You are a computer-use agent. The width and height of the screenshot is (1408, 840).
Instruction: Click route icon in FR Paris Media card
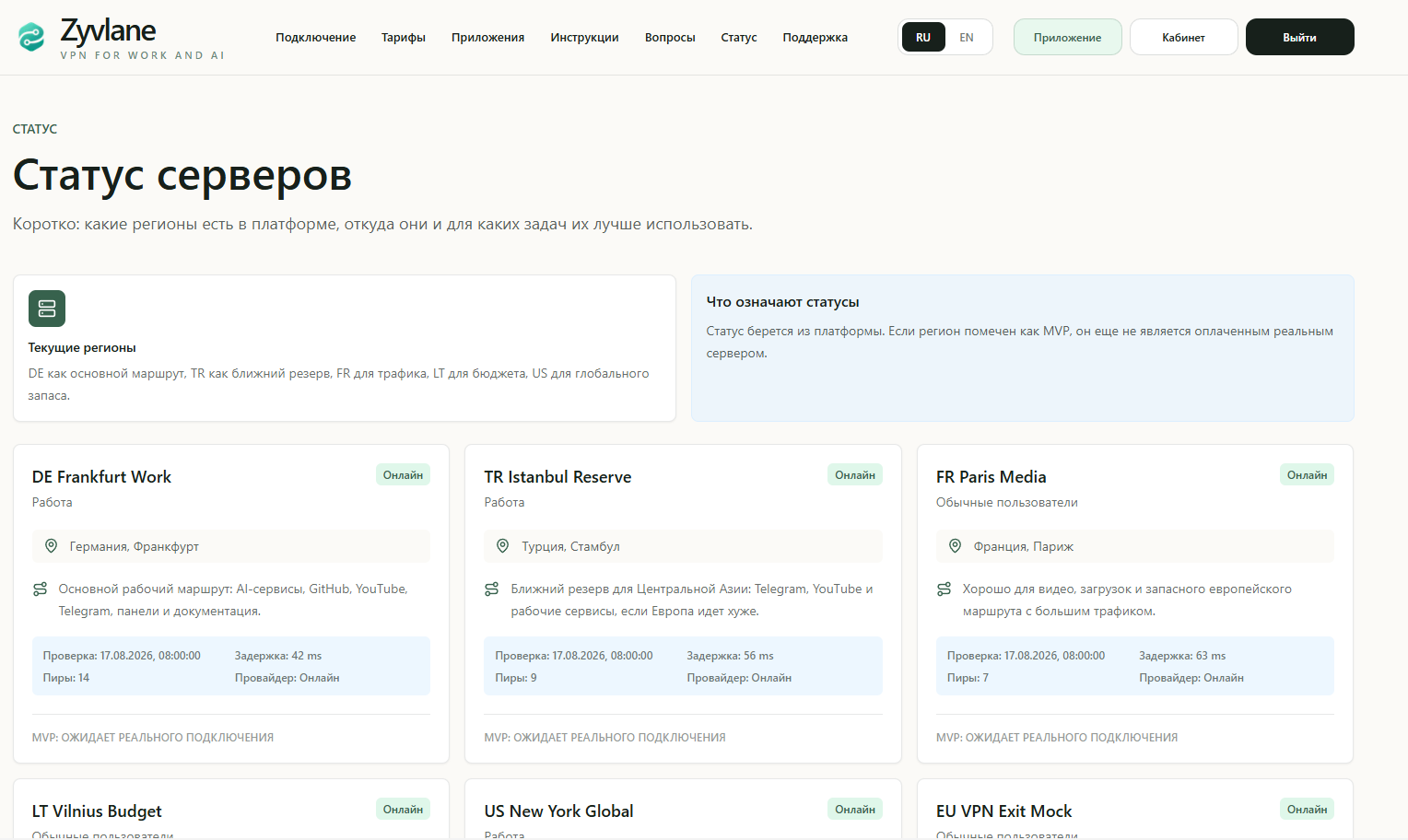[945, 589]
